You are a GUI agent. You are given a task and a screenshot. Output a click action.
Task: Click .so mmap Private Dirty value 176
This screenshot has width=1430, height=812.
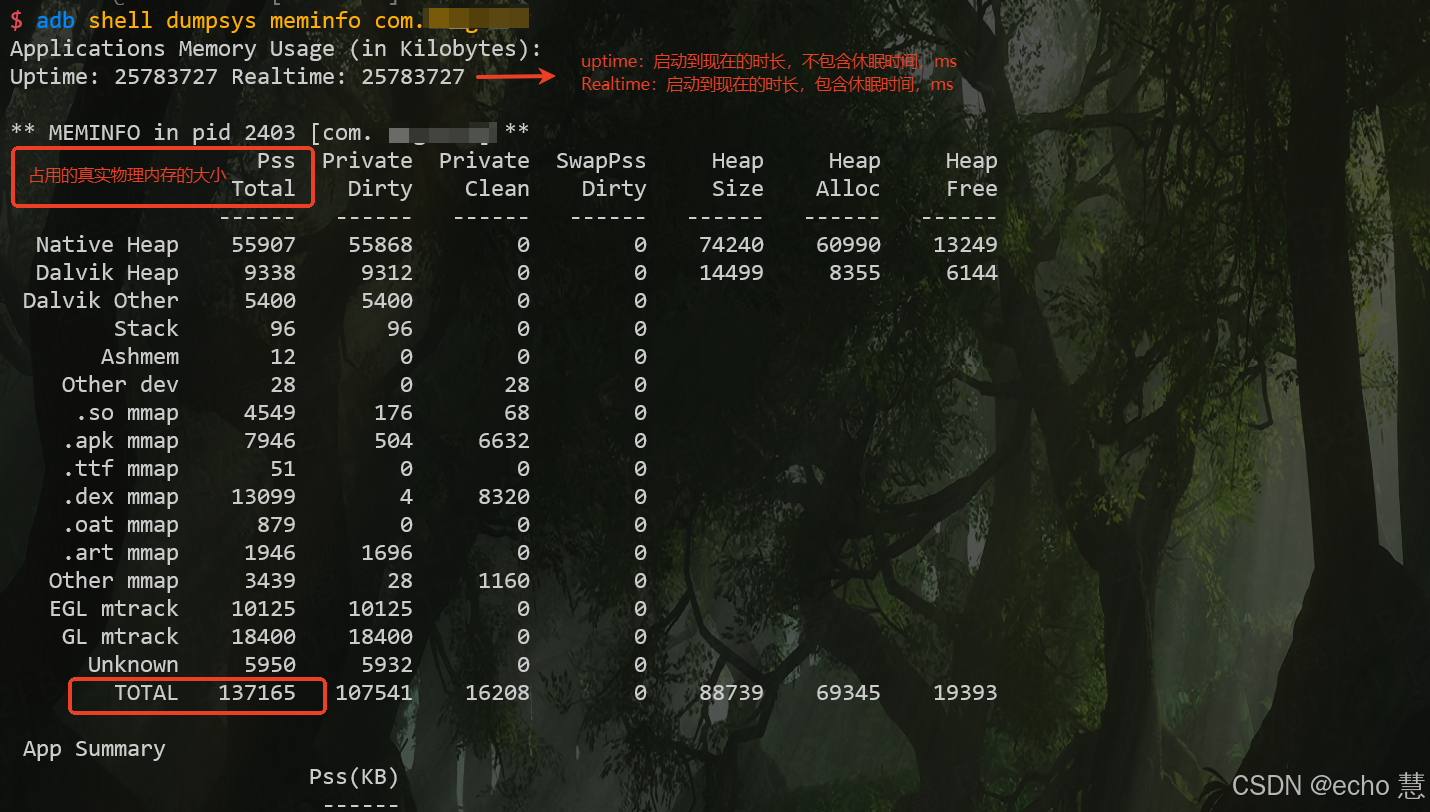(x=393, y=412)
